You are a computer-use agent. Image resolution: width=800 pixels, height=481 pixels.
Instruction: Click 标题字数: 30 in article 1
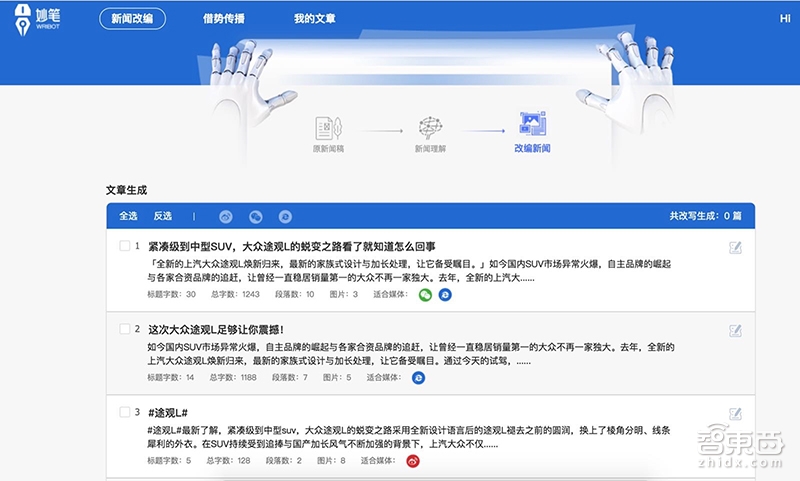171,294
